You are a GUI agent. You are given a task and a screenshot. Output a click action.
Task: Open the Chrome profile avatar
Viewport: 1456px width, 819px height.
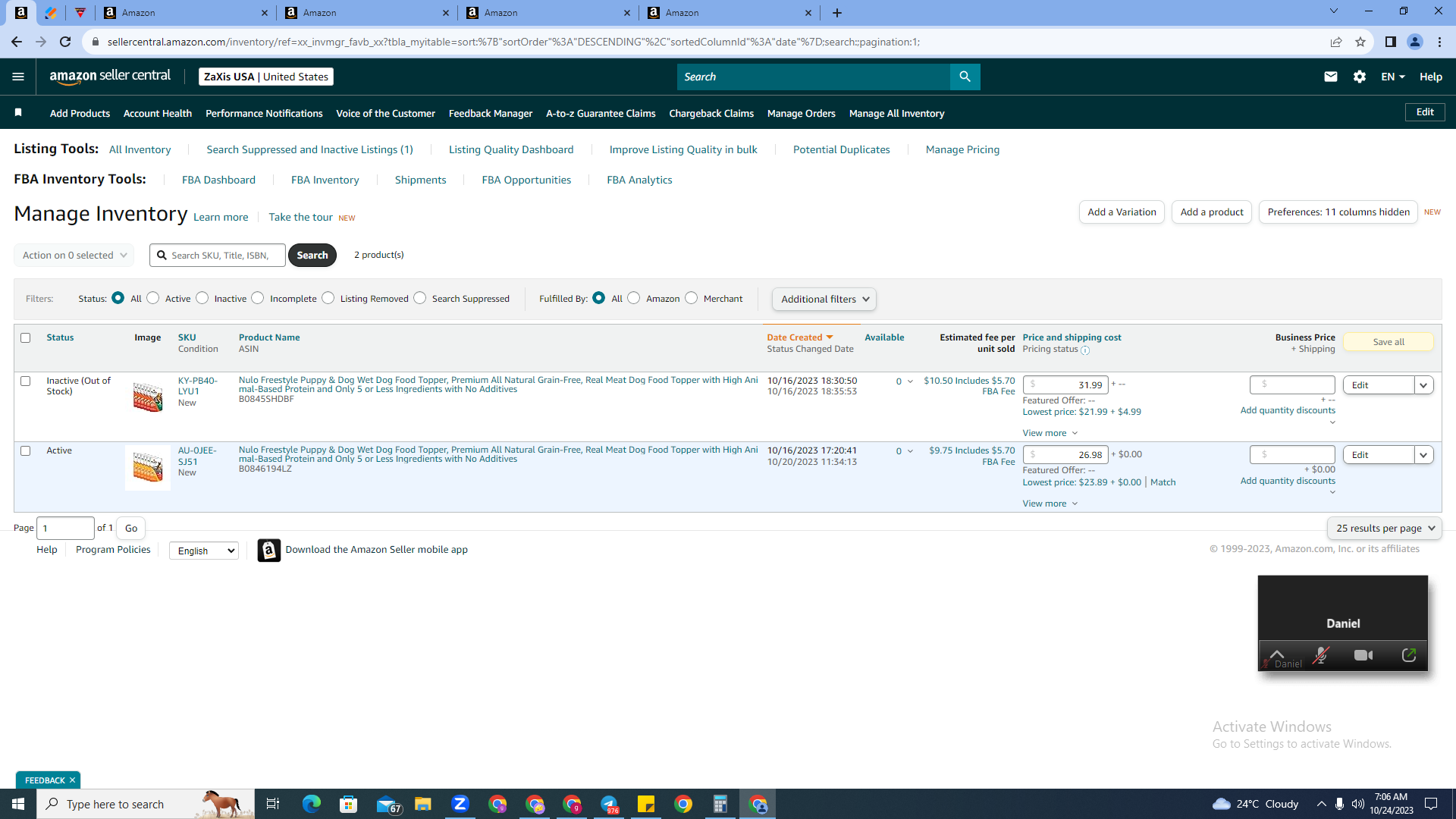(1414, 42)
